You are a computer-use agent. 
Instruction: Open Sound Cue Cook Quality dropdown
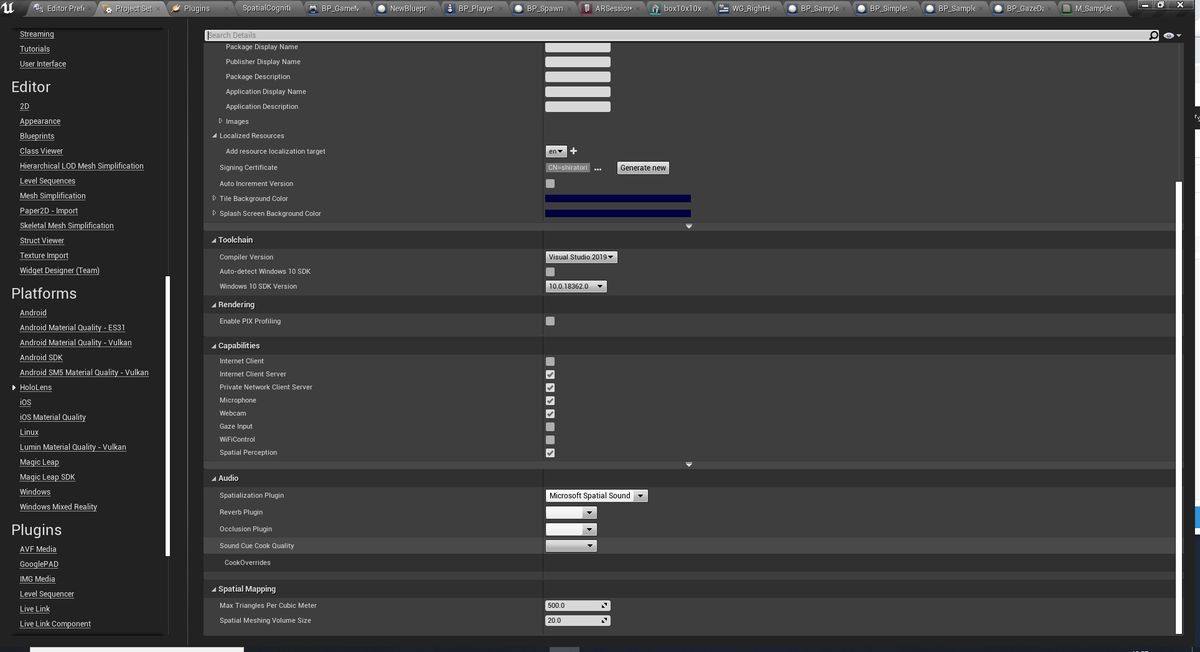pos(571,546)
